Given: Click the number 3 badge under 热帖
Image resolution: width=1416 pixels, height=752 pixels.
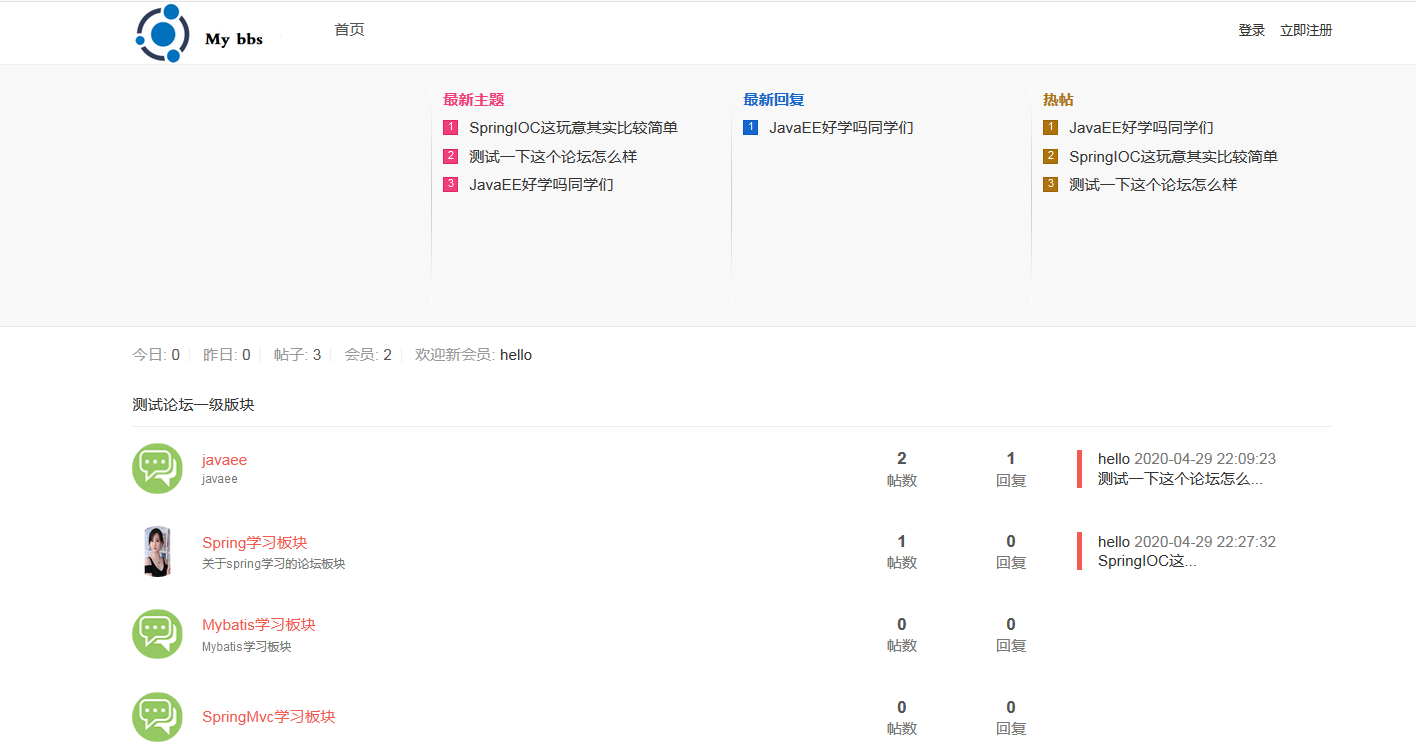Looking at the screenshot, I should tap(1050, 184).
